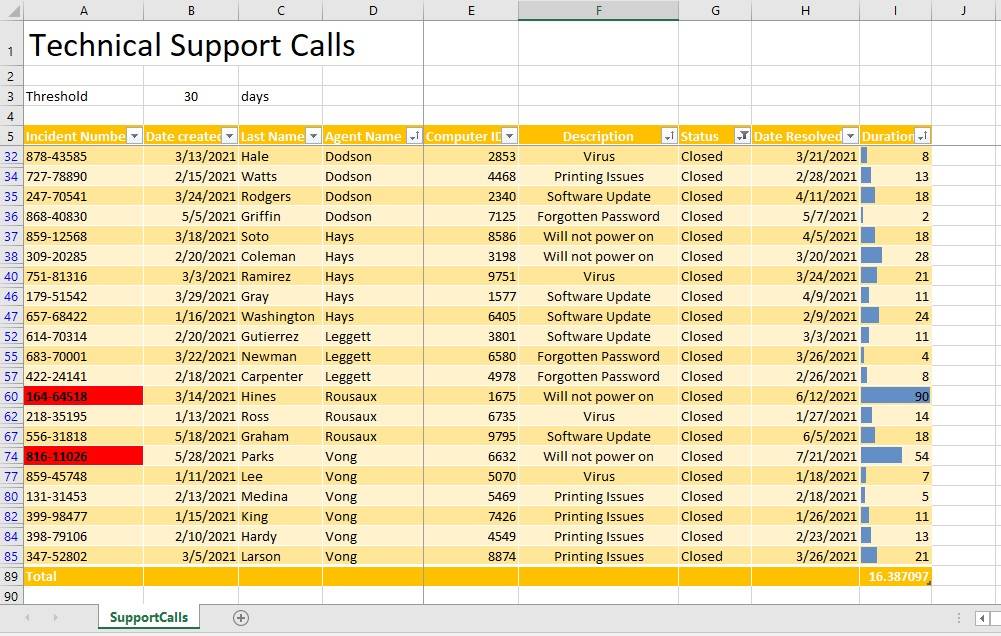Screen dimensions: 1001x636
Task: Open the Duration column sort dropdown
Action: pyautogui.click(x=922, y=136)
